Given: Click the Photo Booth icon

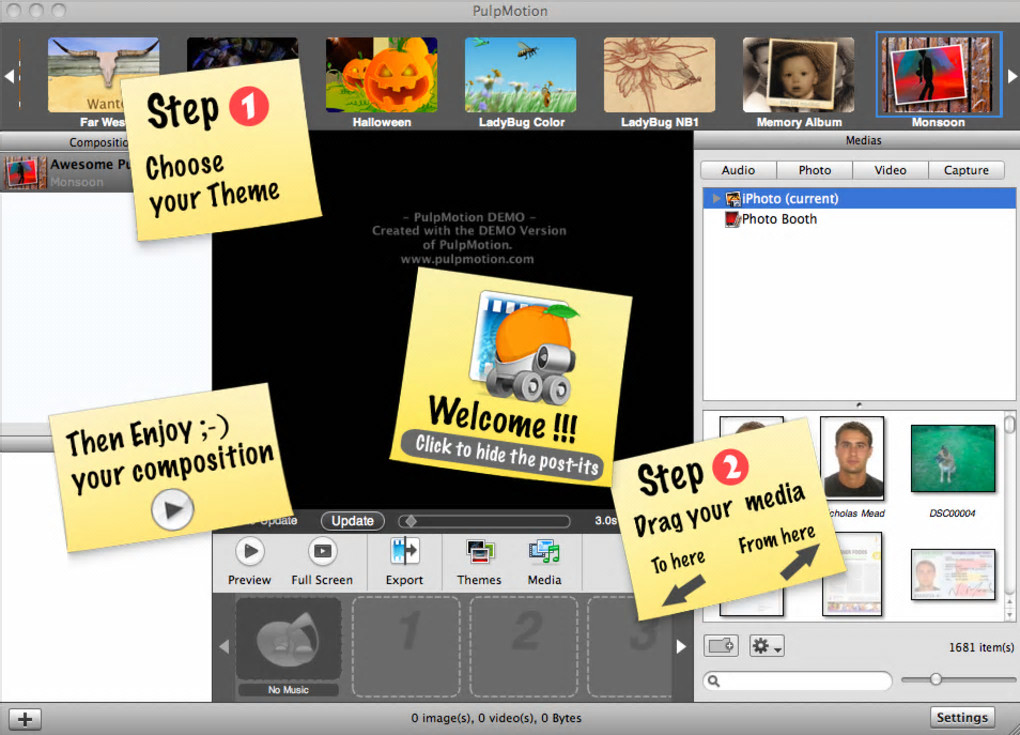Looking at the screenshot, I should (x=733, y=219).
